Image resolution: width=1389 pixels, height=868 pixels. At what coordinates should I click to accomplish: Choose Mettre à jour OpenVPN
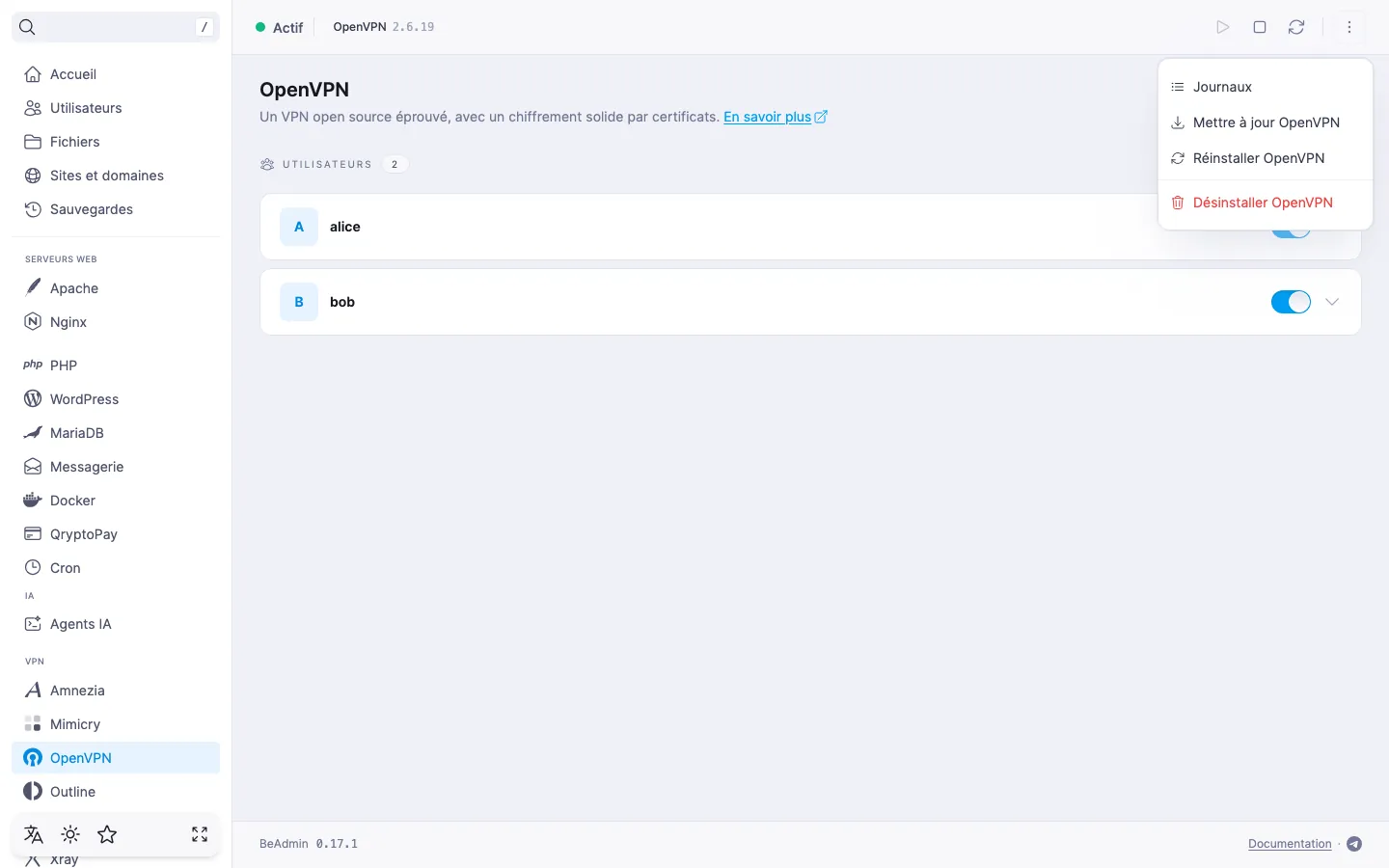pyautogui.click(x=1266, y=122)
